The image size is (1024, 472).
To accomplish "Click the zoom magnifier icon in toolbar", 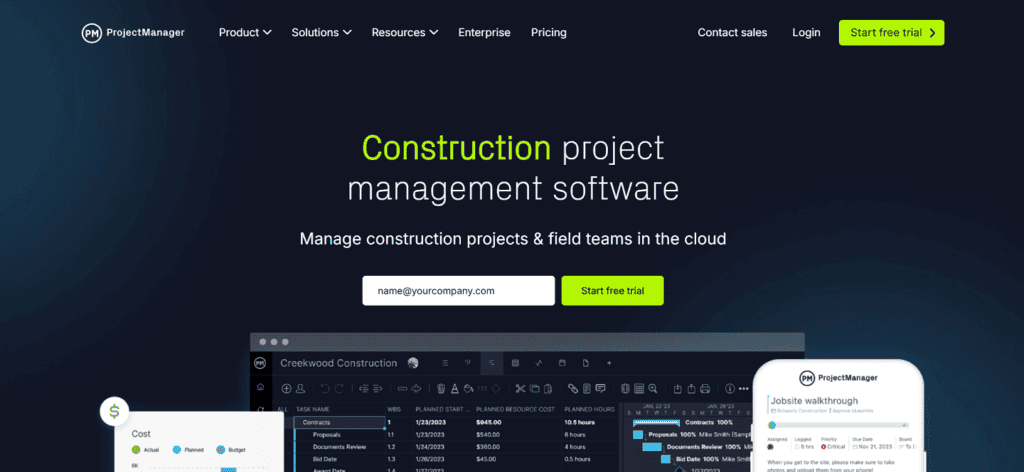I will click(x=652, y=388).
